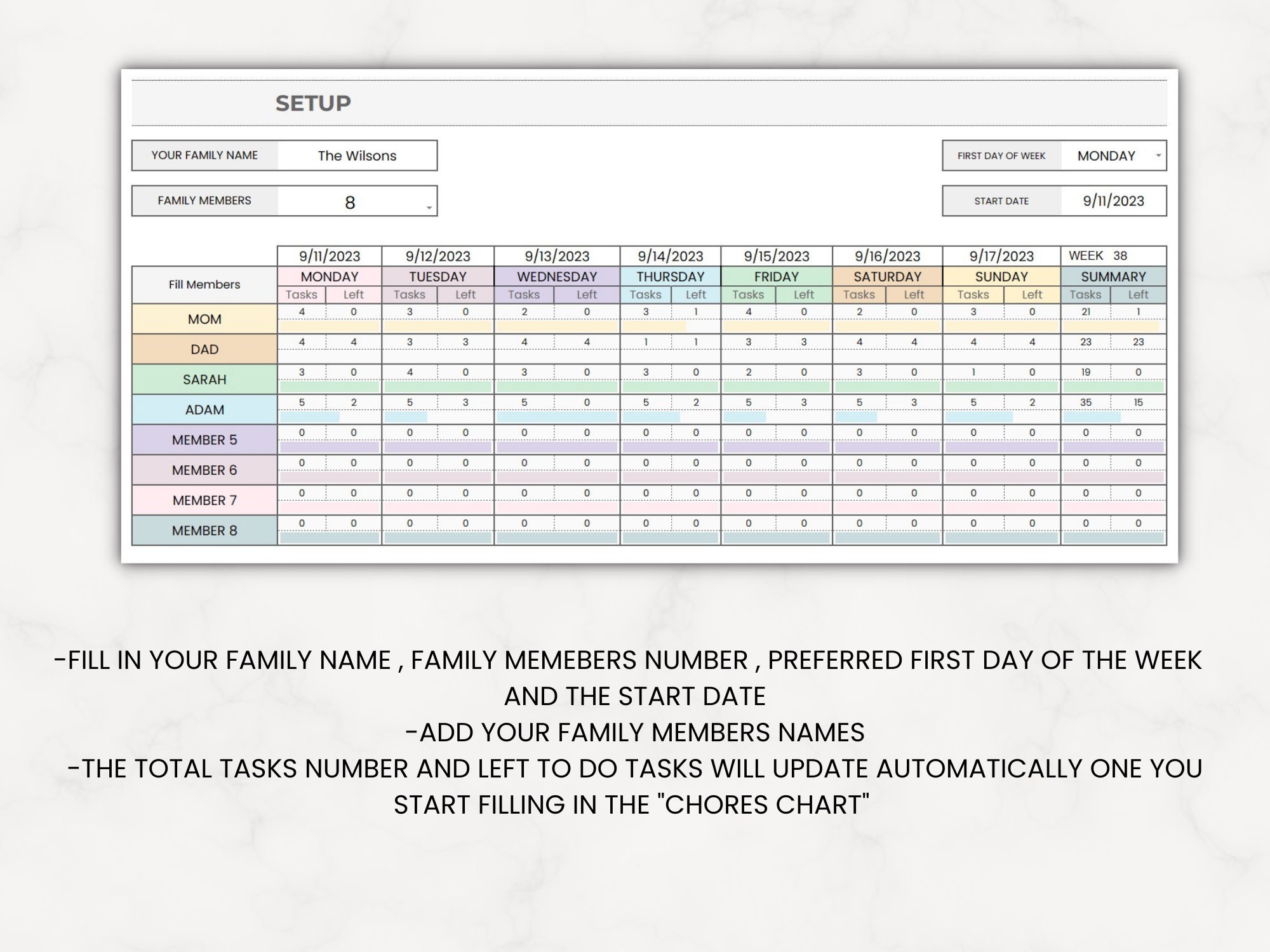This screenshot has width=1270, height=952.
Task: Click the 9/16/2023 date cell
Action: pyautogui.click(x=888, y=256)
